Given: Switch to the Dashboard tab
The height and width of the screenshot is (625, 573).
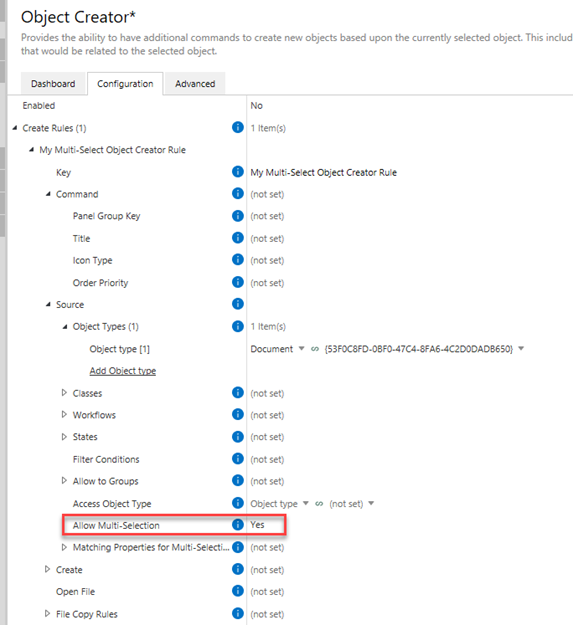Looking at the screenshot, I should tap(53, 84).
